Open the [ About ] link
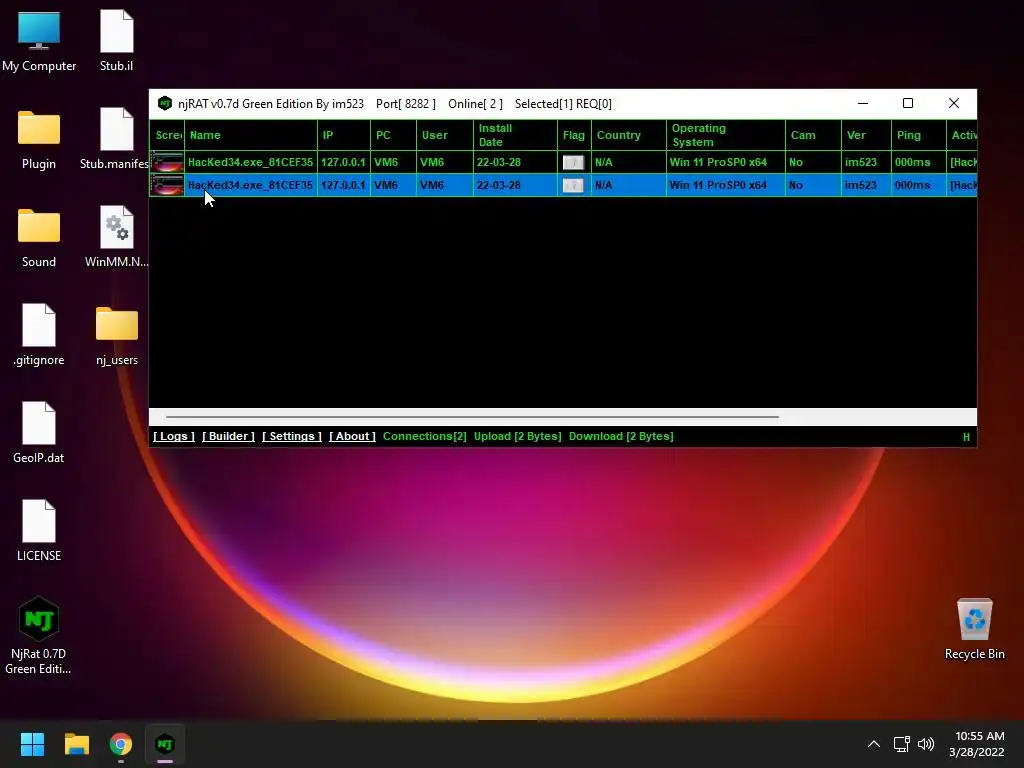Viewport: 1024px width, 768px height. [x=353, y=436]
